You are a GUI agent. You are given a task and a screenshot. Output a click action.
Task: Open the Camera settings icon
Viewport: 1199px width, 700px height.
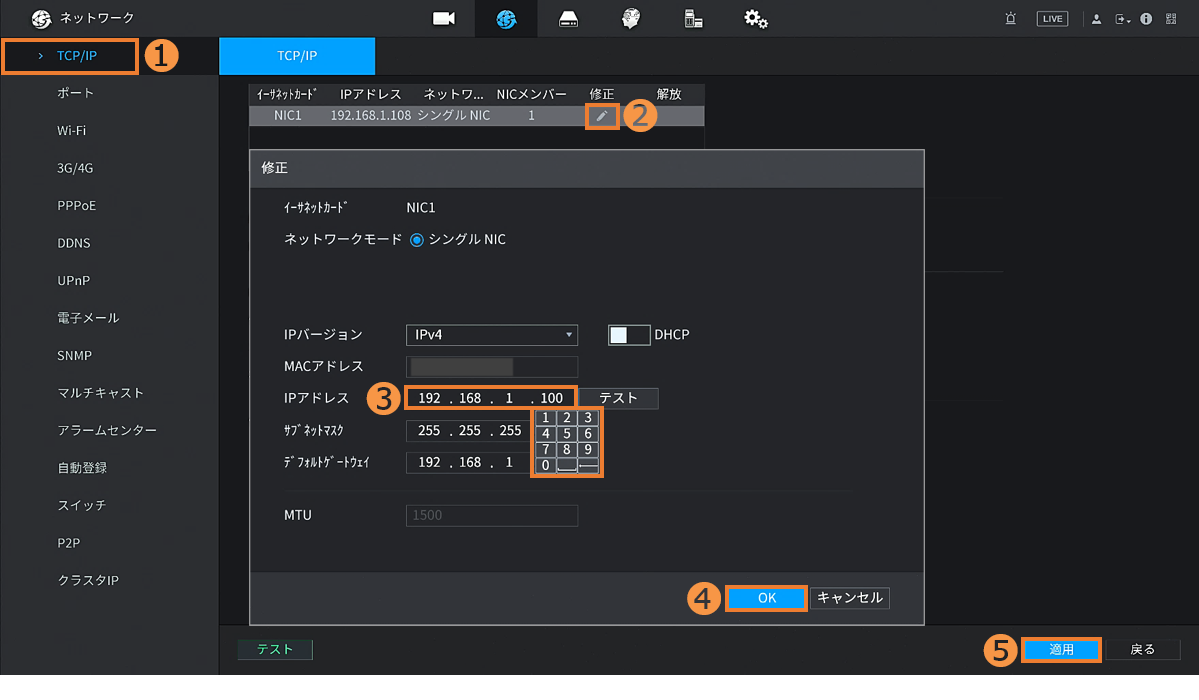[443, 19]
